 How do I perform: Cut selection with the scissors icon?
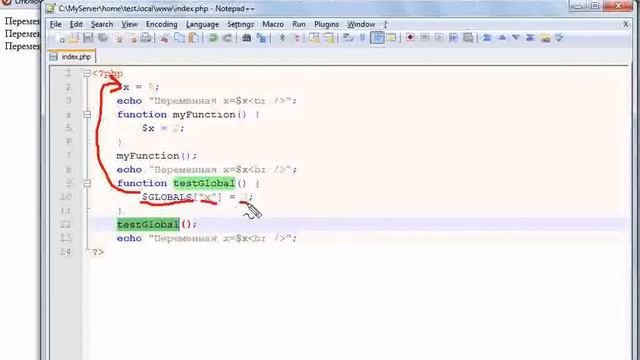164,38
